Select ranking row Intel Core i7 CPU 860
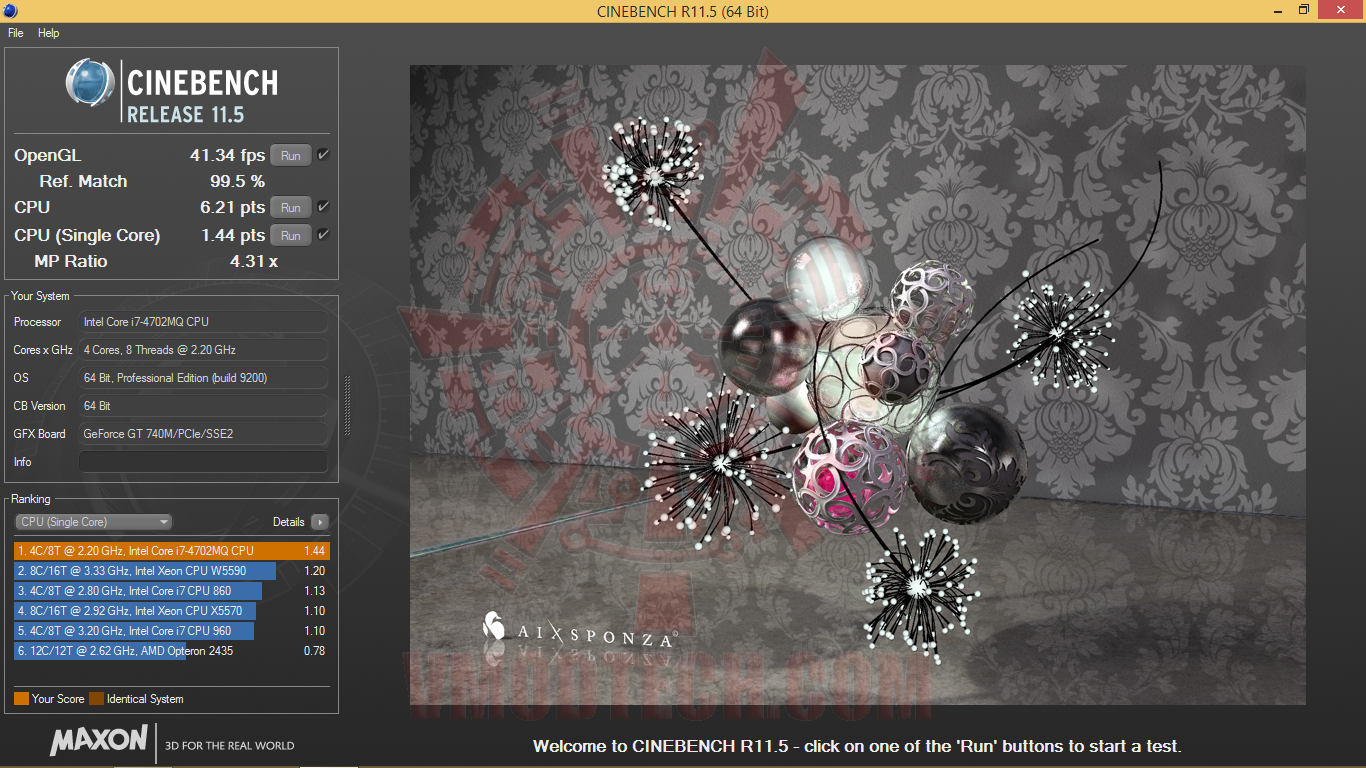The height and width of the screenshot is (768, 1366). [171, 591]
